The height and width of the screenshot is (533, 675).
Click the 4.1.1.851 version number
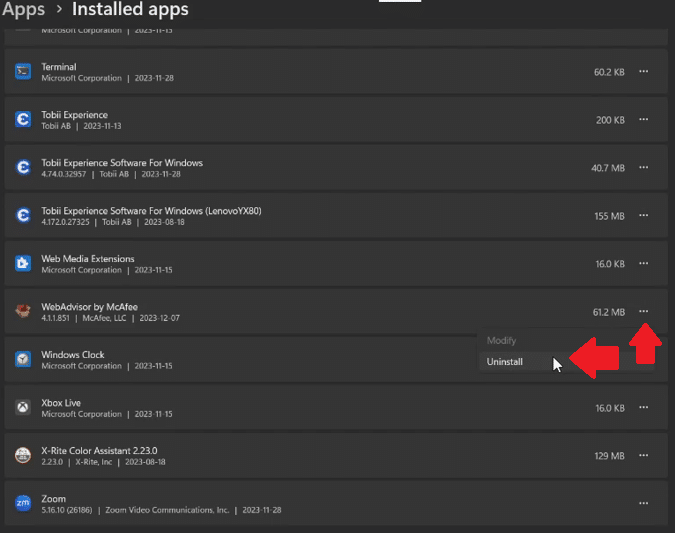(55, 318)
